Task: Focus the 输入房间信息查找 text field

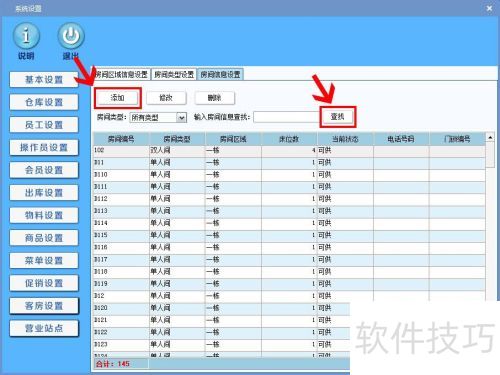Action: pos(287,117)
